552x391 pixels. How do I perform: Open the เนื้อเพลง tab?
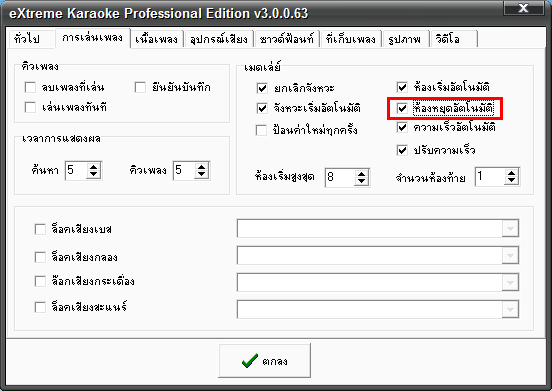157,39
